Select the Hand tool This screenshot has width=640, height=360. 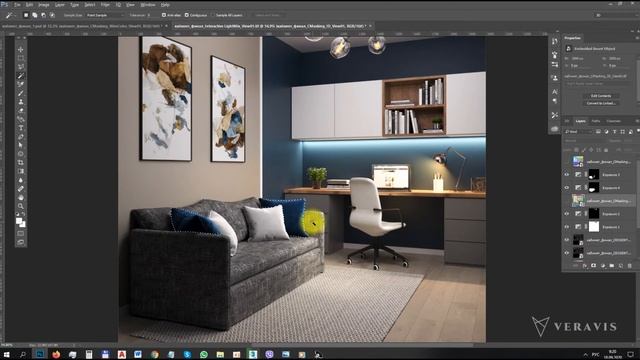pyautogui.click(x=20, y=198)
